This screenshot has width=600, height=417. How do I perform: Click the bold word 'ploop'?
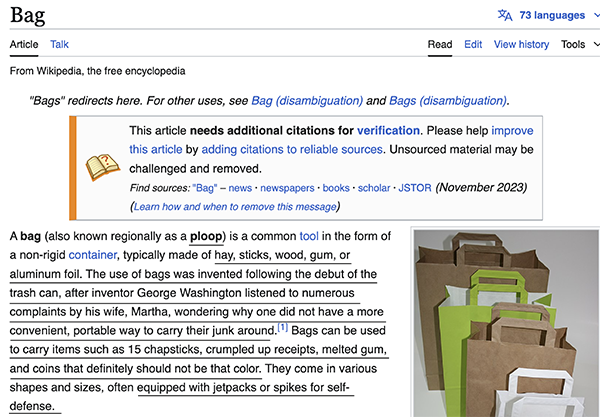point(206,236)
